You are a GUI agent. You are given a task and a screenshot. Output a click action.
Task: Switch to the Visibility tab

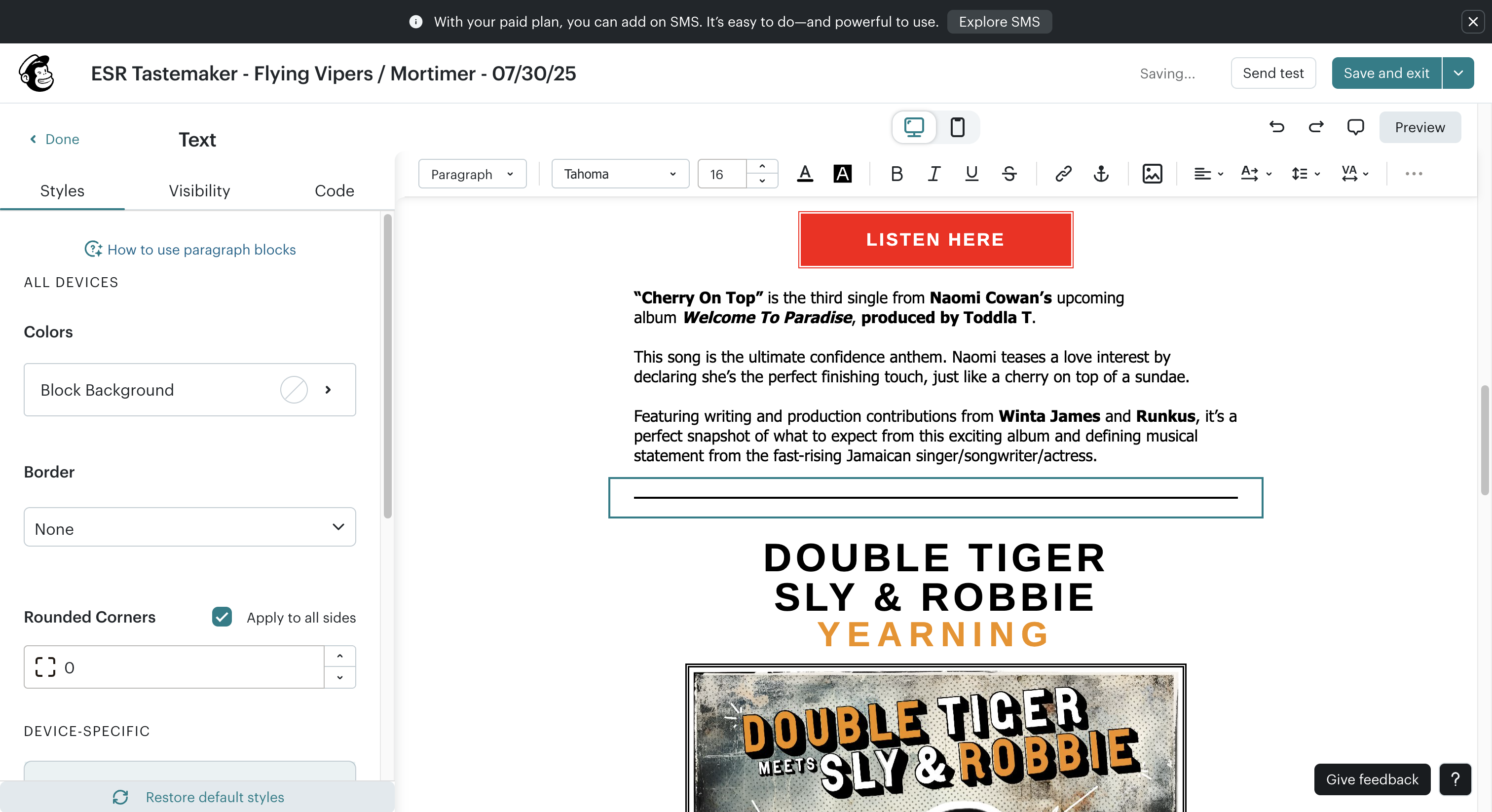(x=199, y=190)
